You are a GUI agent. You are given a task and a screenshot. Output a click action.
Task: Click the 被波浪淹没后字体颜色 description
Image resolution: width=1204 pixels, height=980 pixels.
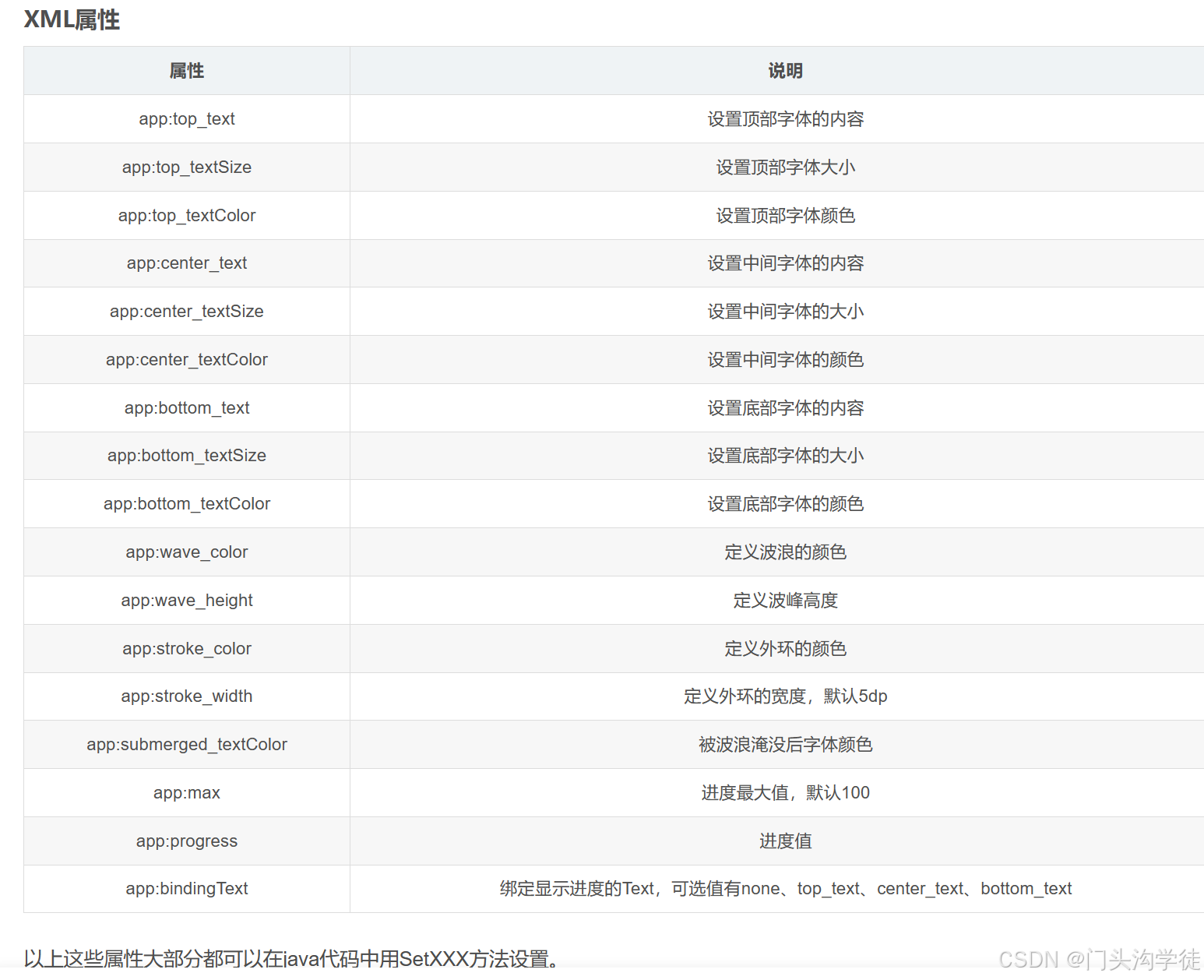(x=785, y=745)
